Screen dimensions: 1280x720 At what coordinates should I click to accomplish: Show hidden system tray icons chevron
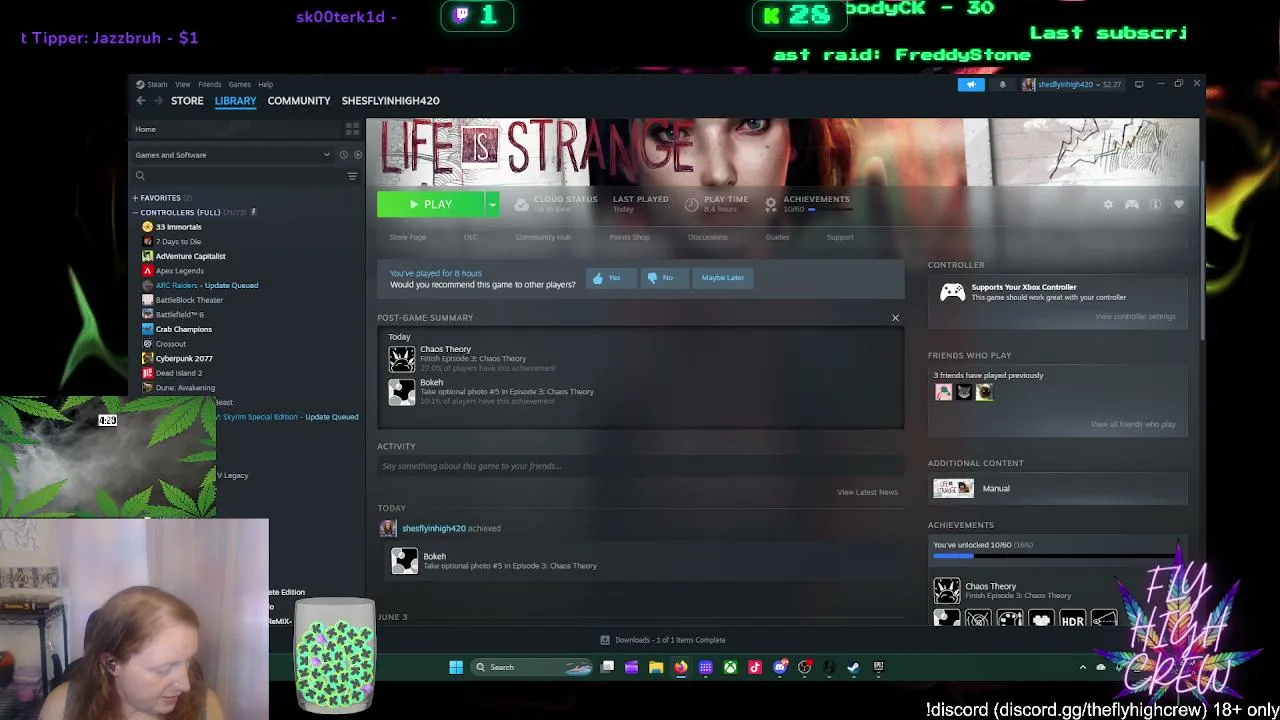(x=1082, y=667)
